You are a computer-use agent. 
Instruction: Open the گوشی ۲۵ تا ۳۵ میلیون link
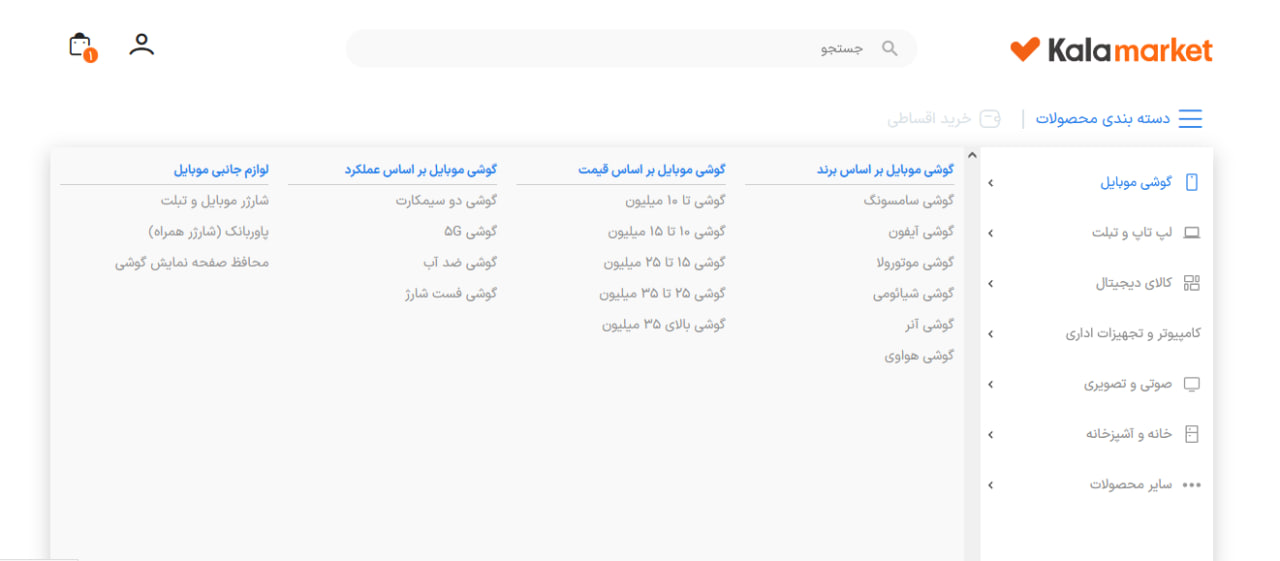click(x=662, y=294)
